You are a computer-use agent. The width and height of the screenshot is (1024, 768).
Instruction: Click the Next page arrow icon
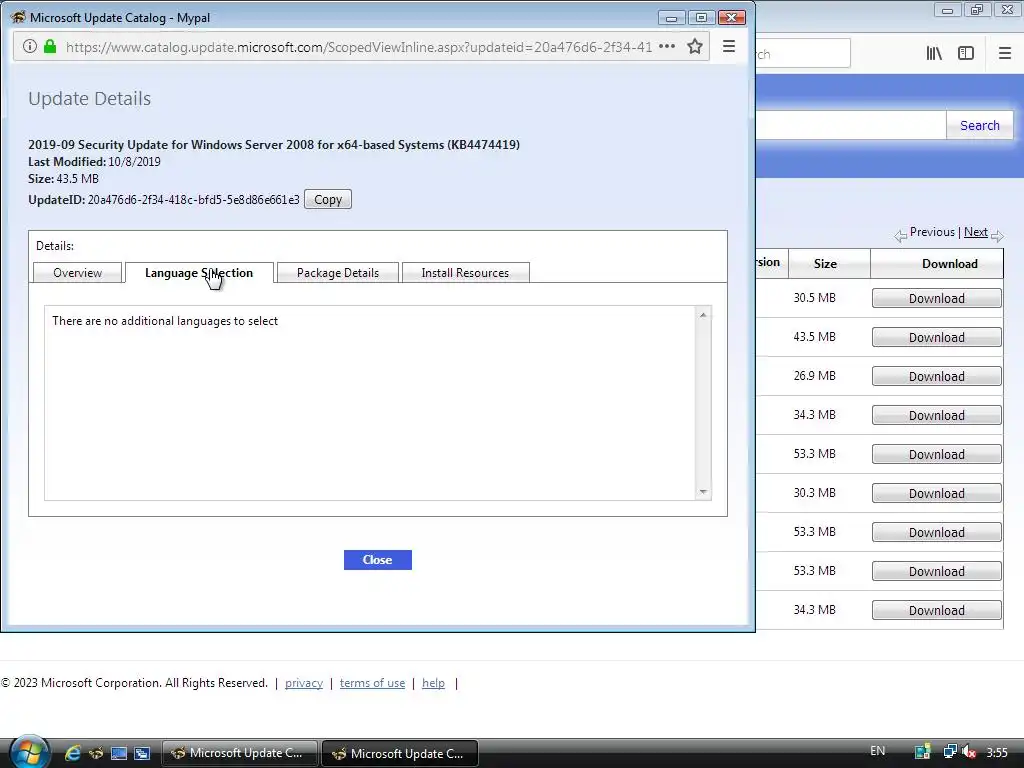(x=997, y=235)
